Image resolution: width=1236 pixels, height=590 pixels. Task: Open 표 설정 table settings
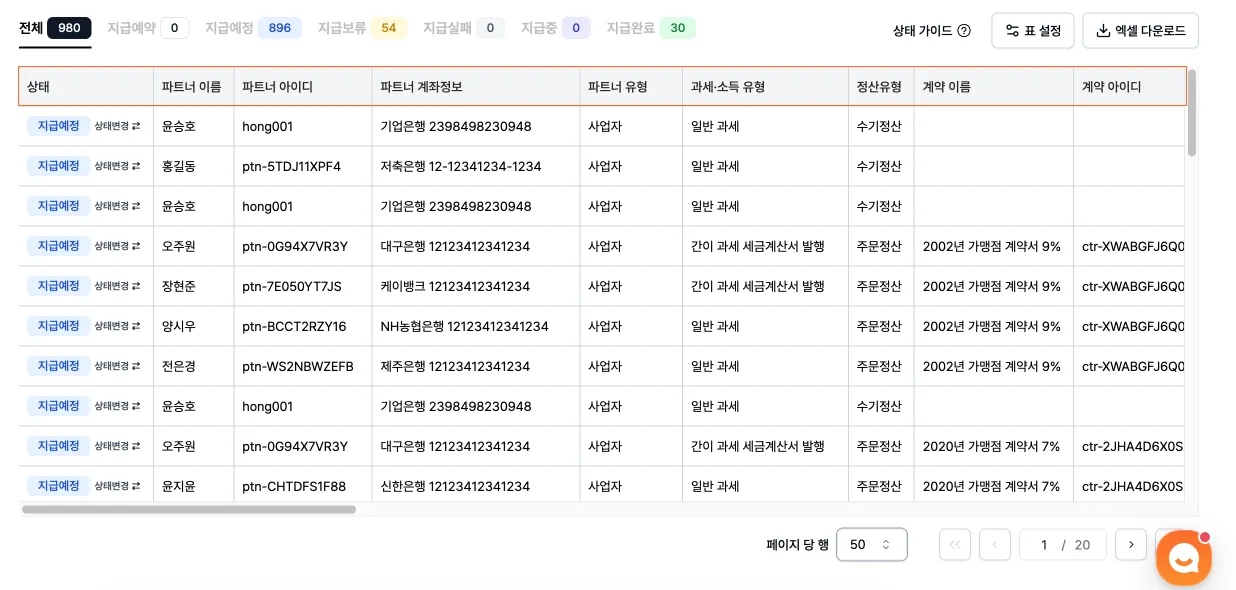click(x=1033, y=31)
